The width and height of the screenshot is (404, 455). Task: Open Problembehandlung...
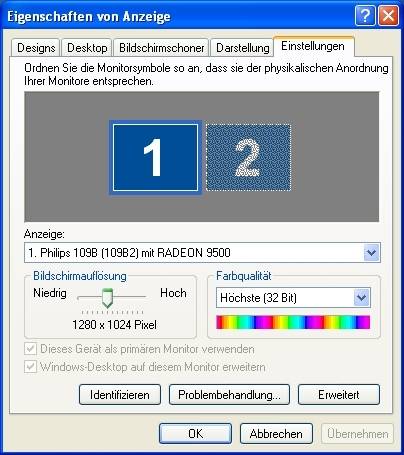coord(229,395)
